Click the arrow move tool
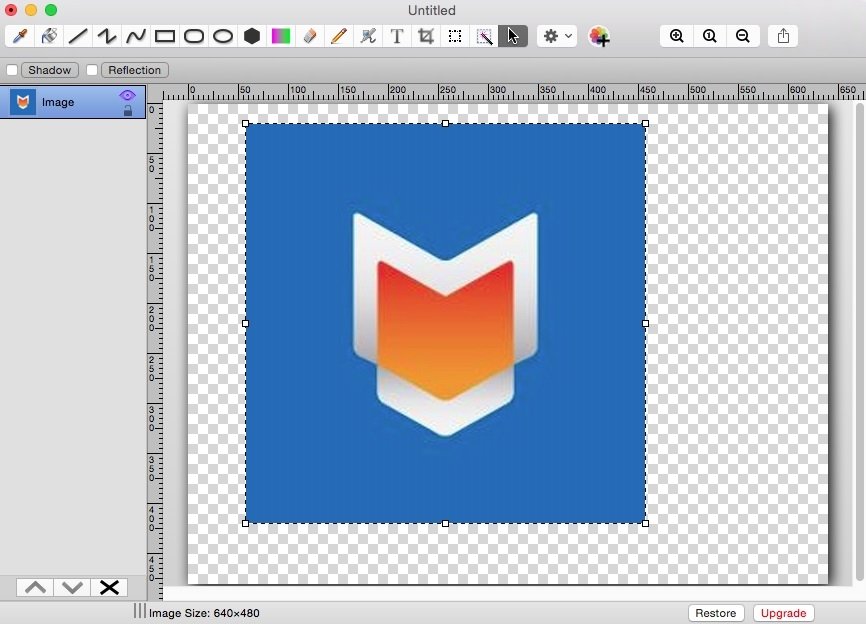Viewport: 866px width, 624px height. point(513,36)
